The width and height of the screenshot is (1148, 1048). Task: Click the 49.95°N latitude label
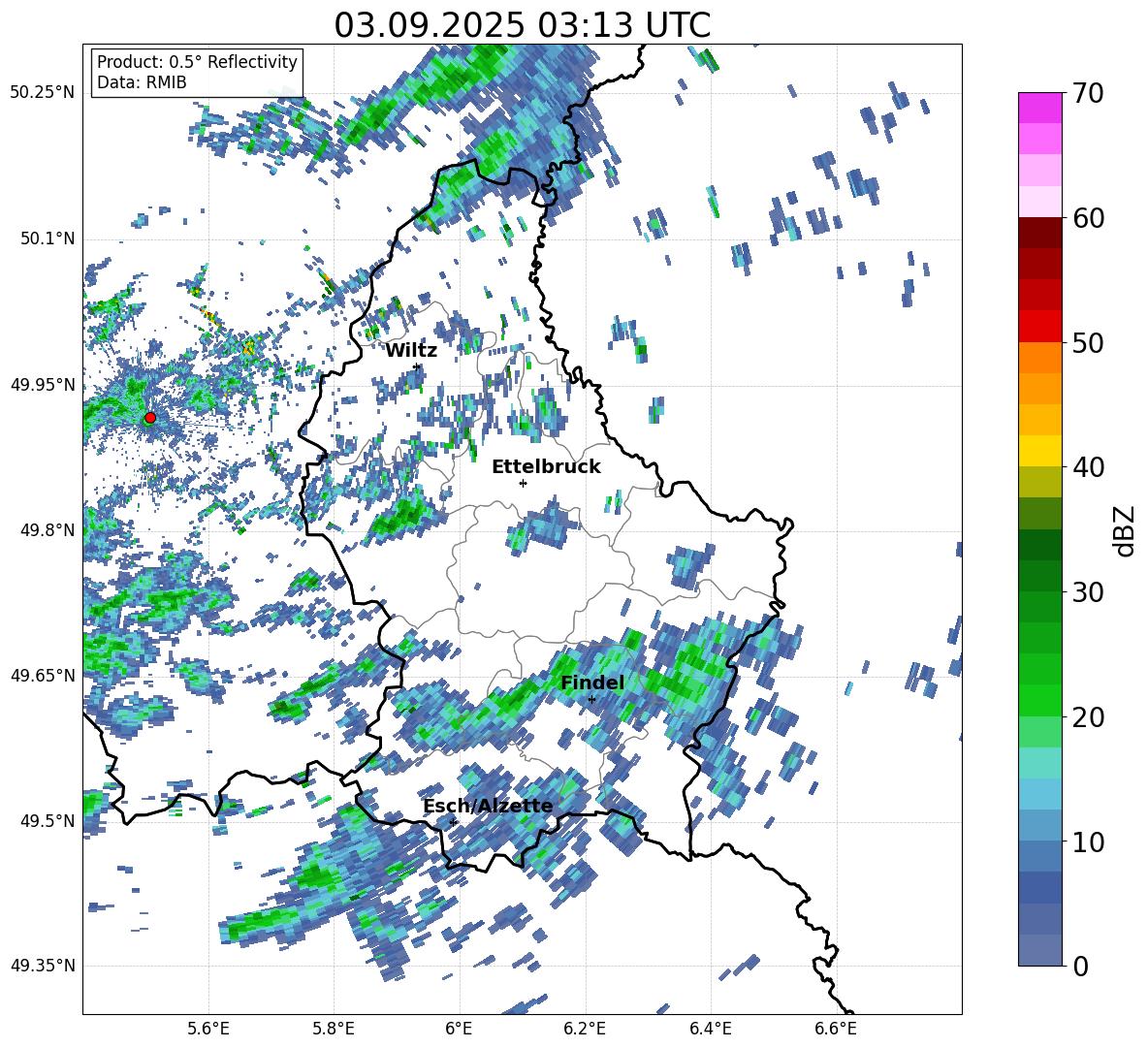click(43, 385)
